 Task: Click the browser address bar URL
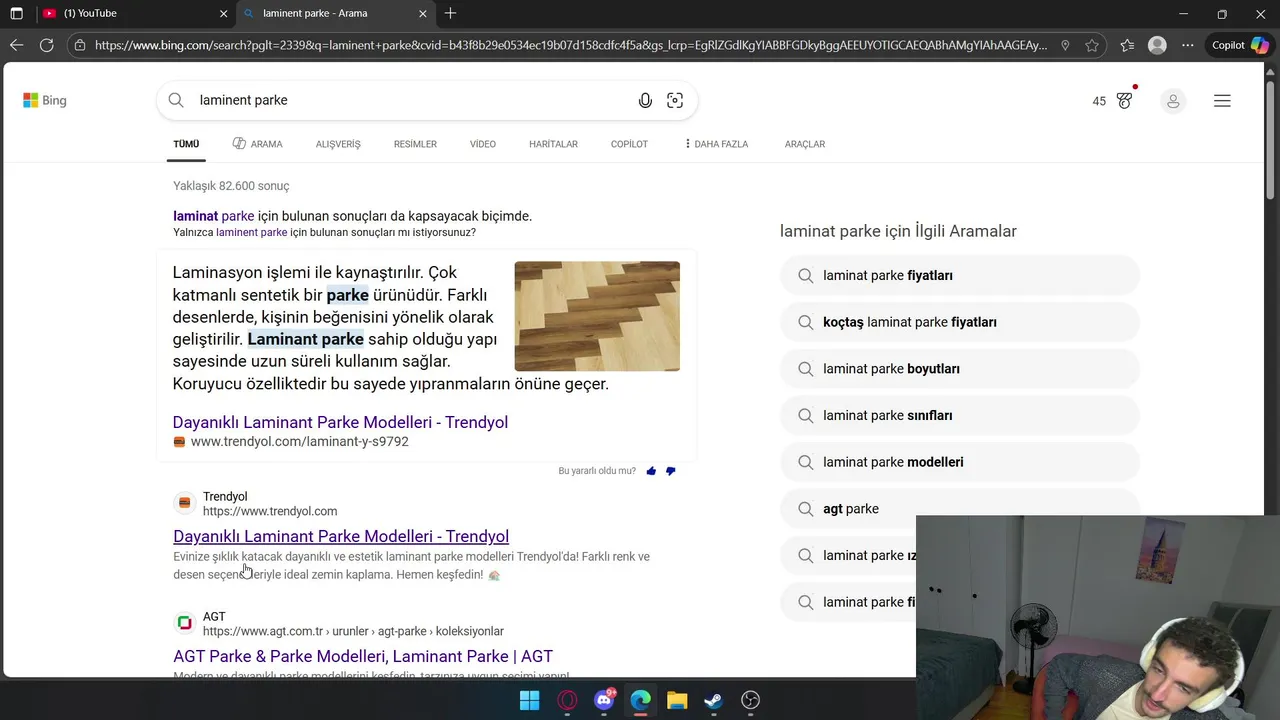(x=570, y=45)
